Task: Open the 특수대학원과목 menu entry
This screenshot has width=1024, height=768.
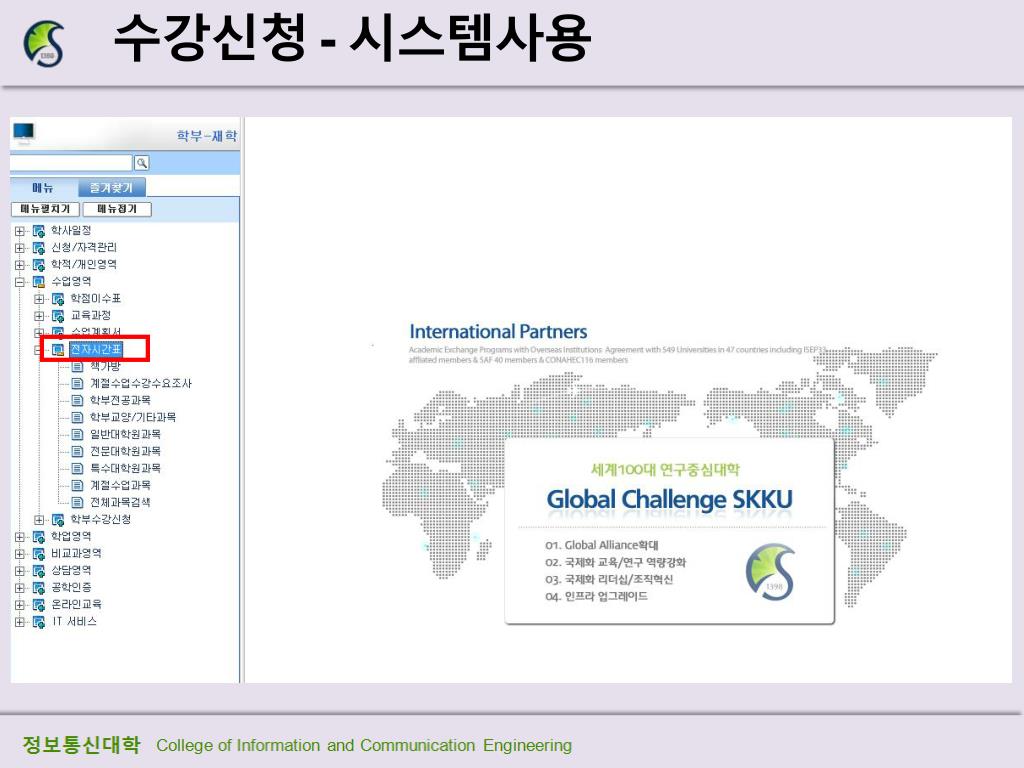Action: coord(125,468)
